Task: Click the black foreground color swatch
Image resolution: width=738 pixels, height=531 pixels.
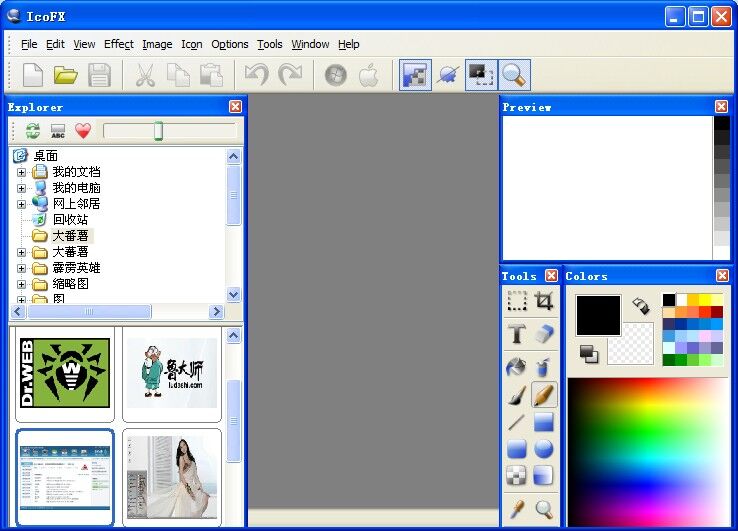Action: click(598, 315)
